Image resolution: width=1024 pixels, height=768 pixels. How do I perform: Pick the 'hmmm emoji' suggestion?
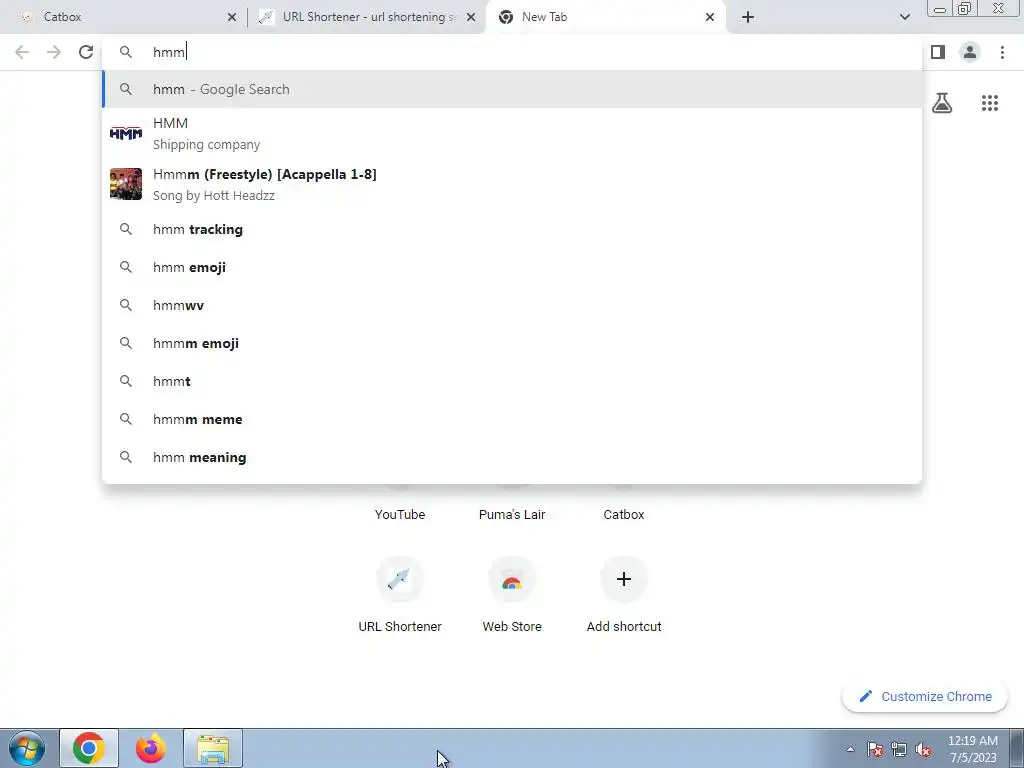click(512, 343)
